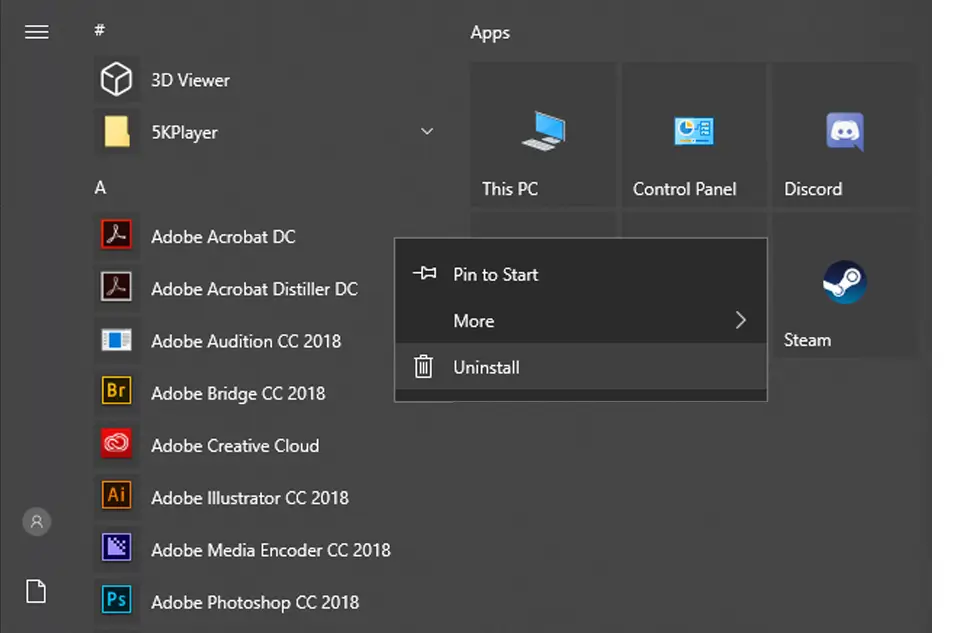Click the Adobe Acrobat DC icon
The width and height of the screenshot is (953, 633).
[117, 236]
